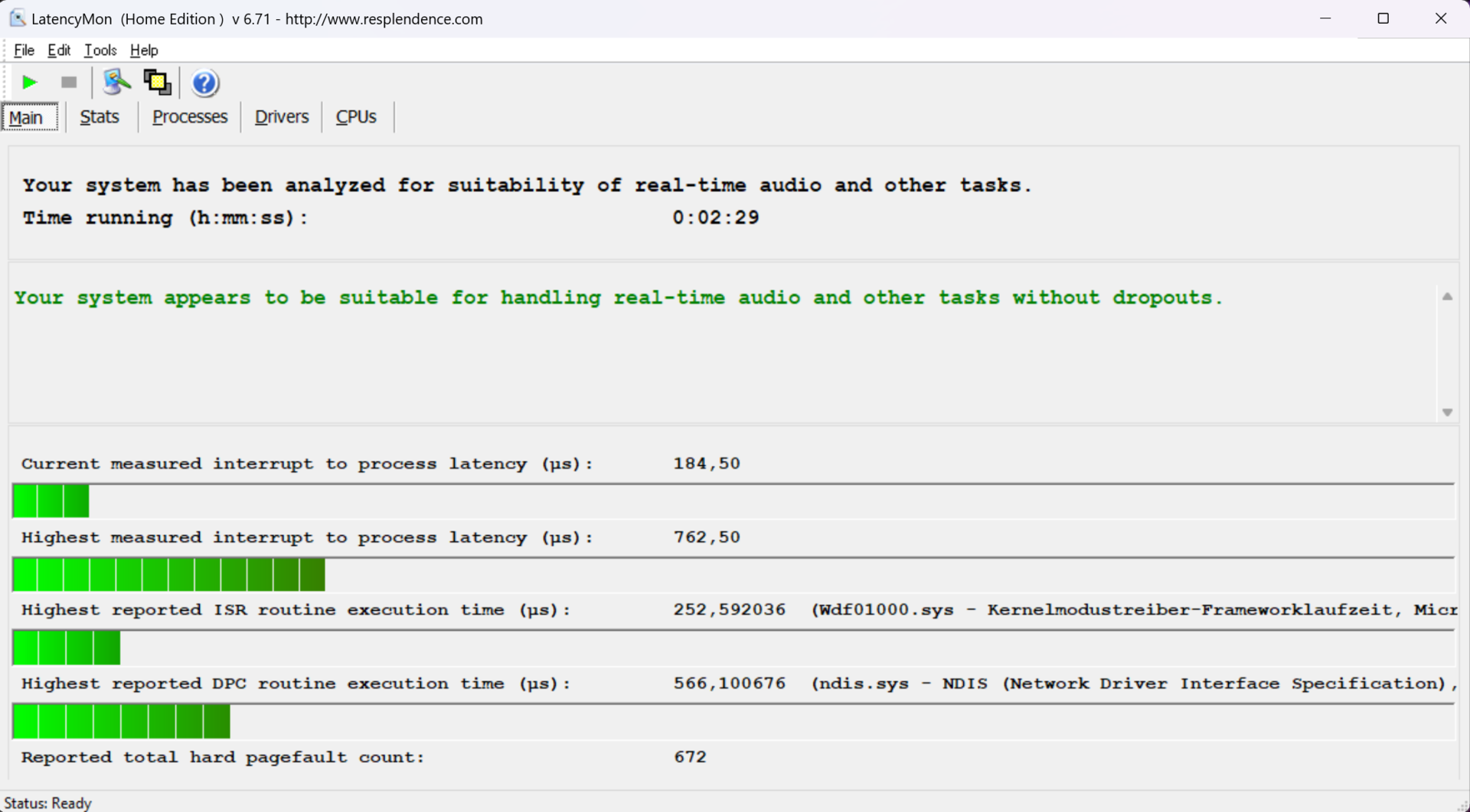The image size is (1470, 812).
Task: Switch to the Drivers tab
Action: [x=282, y=117]
